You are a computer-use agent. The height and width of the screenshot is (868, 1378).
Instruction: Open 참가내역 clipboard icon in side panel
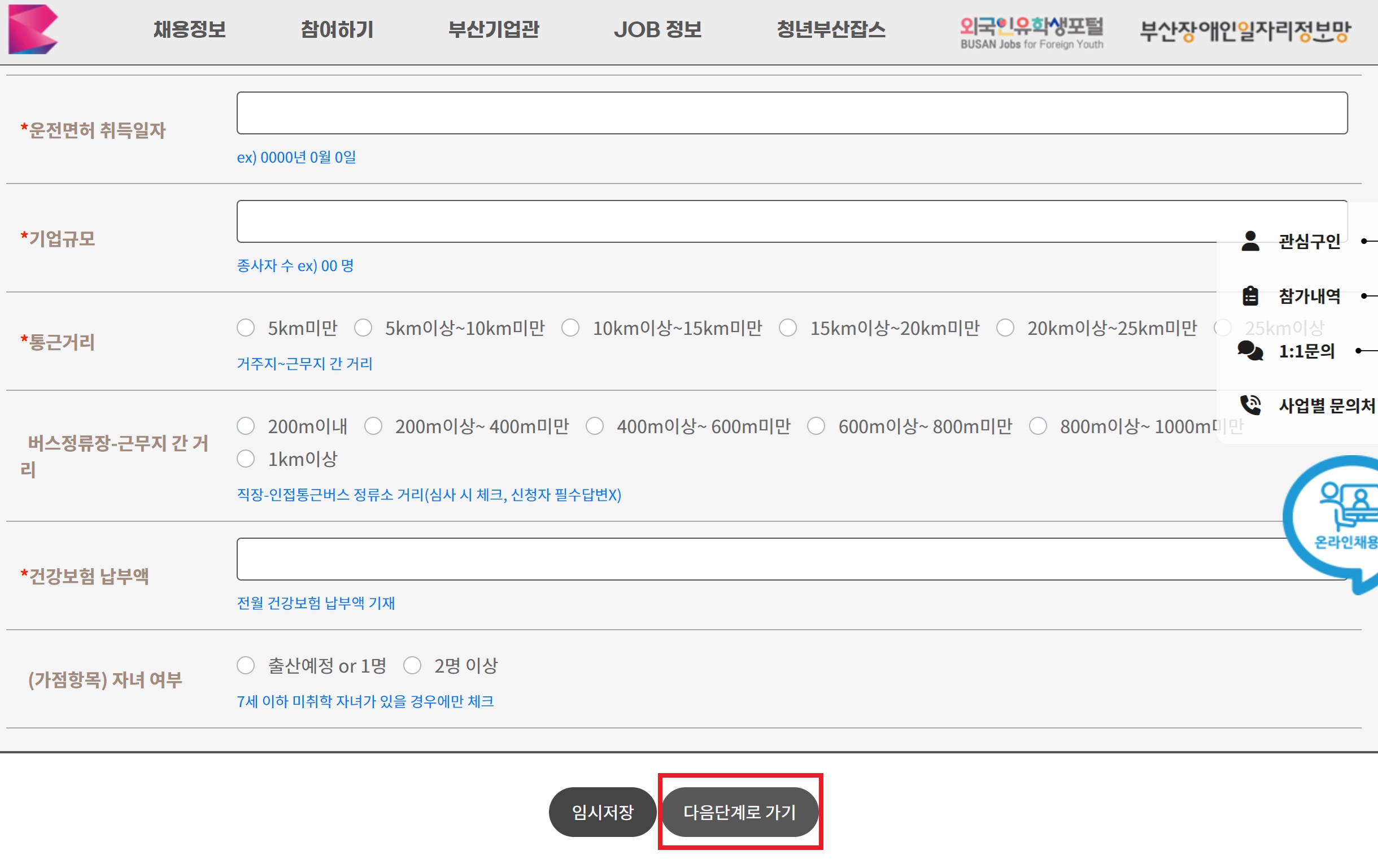pos(1250,296)
